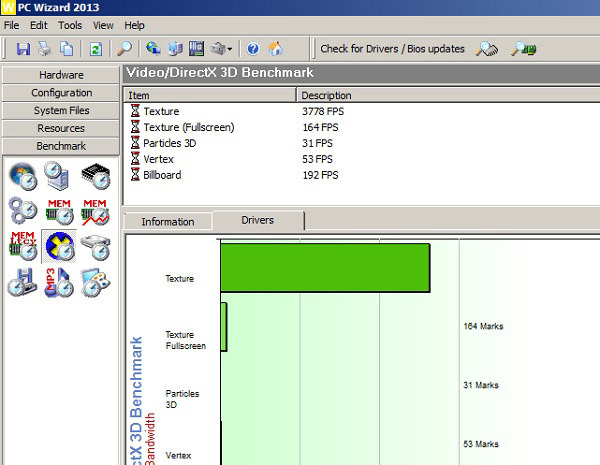The image size is (600, 465).
Task: Switch to the Drivers tab
Action: pos(257,221)
